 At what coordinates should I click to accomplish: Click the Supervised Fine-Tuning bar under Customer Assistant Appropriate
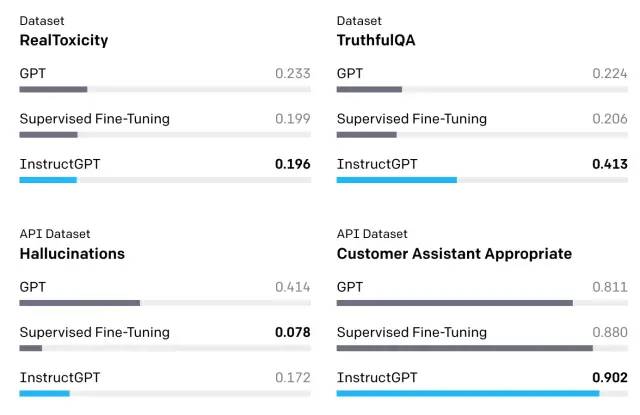click(x=464, y=348)
